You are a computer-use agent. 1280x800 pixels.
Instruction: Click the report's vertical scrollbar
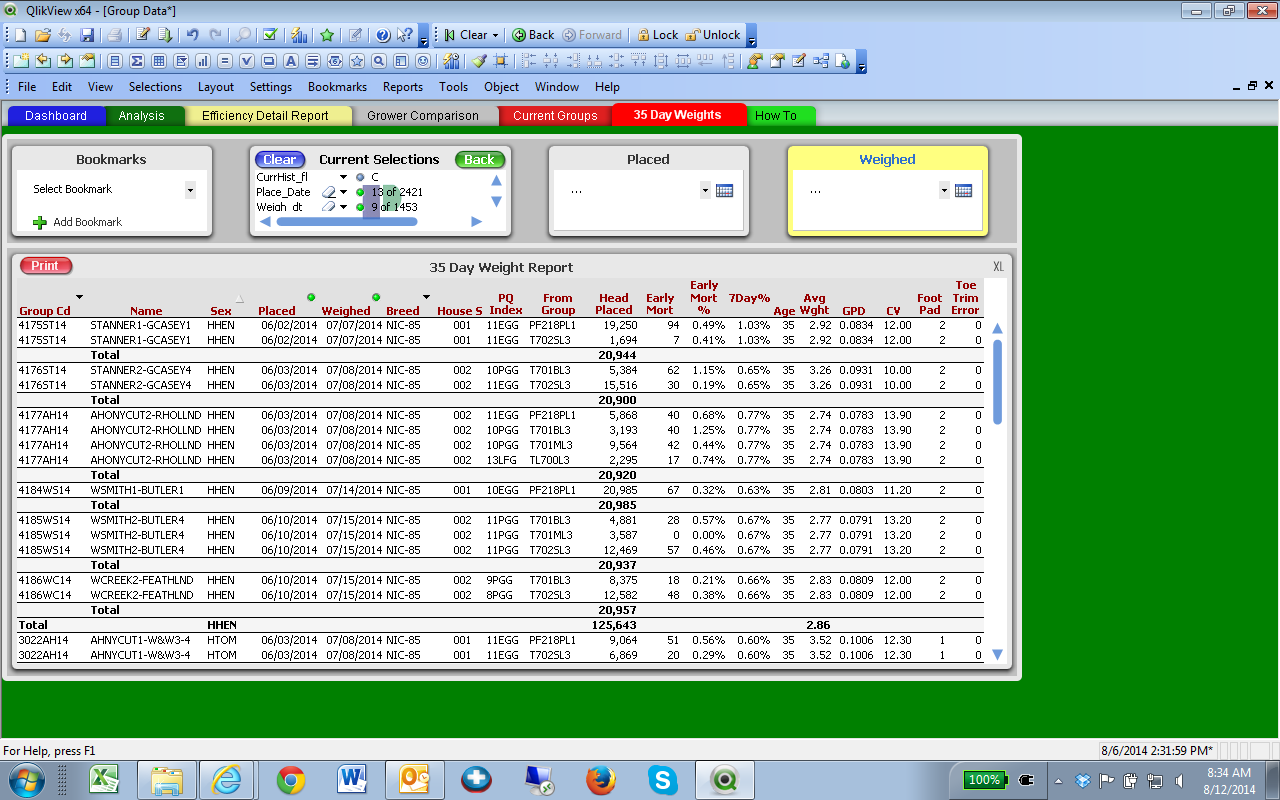pyautogui.click(x=997, y=382)
